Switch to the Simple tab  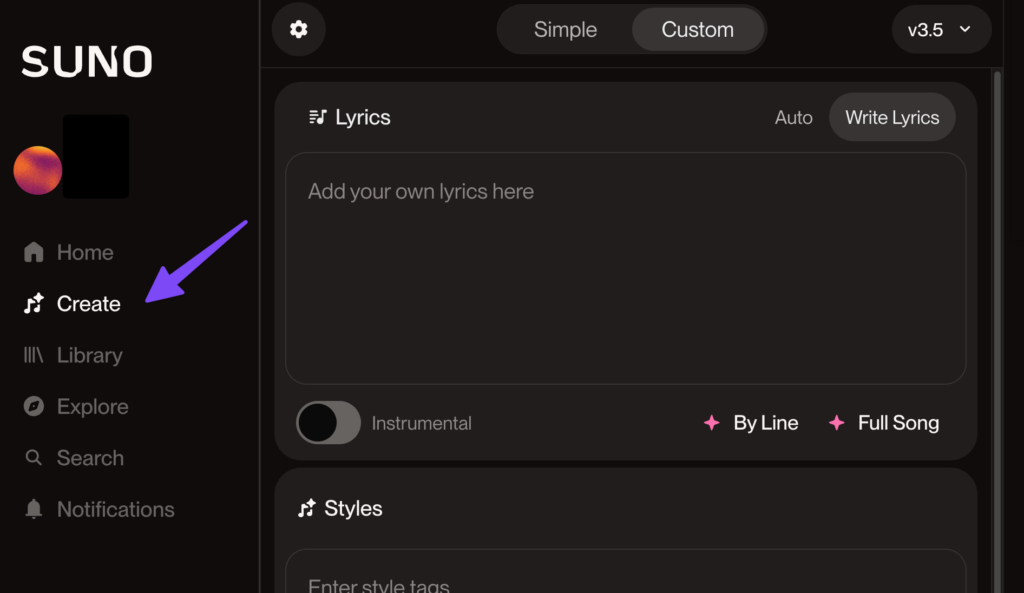click(x=565, y=29)
